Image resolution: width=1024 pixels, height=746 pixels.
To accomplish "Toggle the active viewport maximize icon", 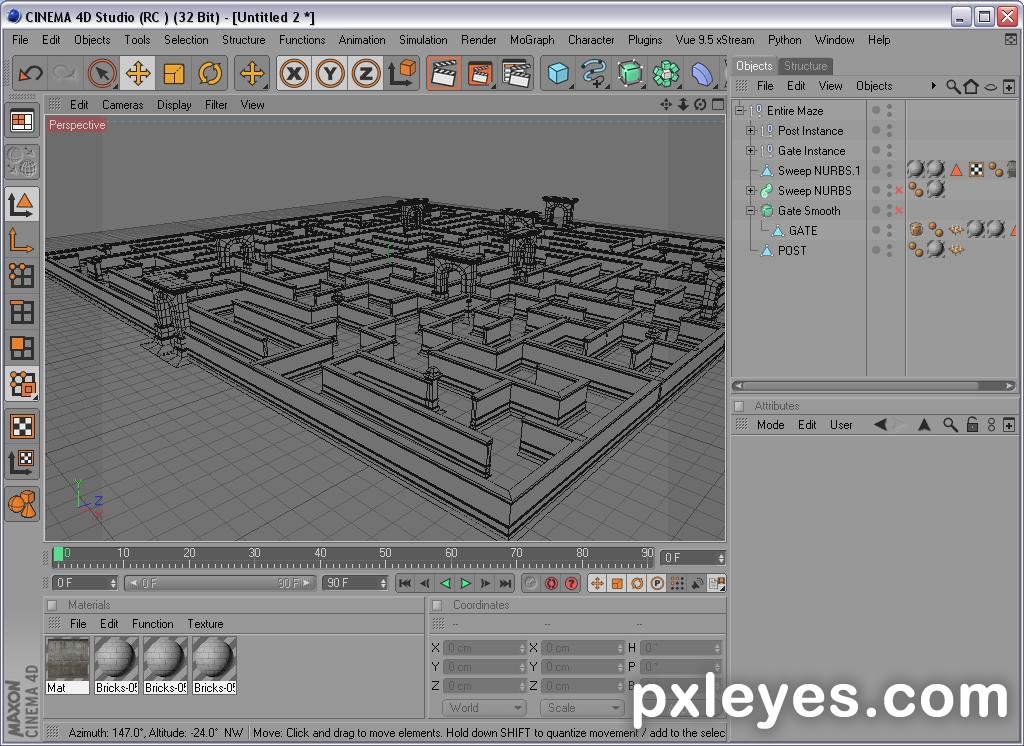I will [x=718, y=105].
